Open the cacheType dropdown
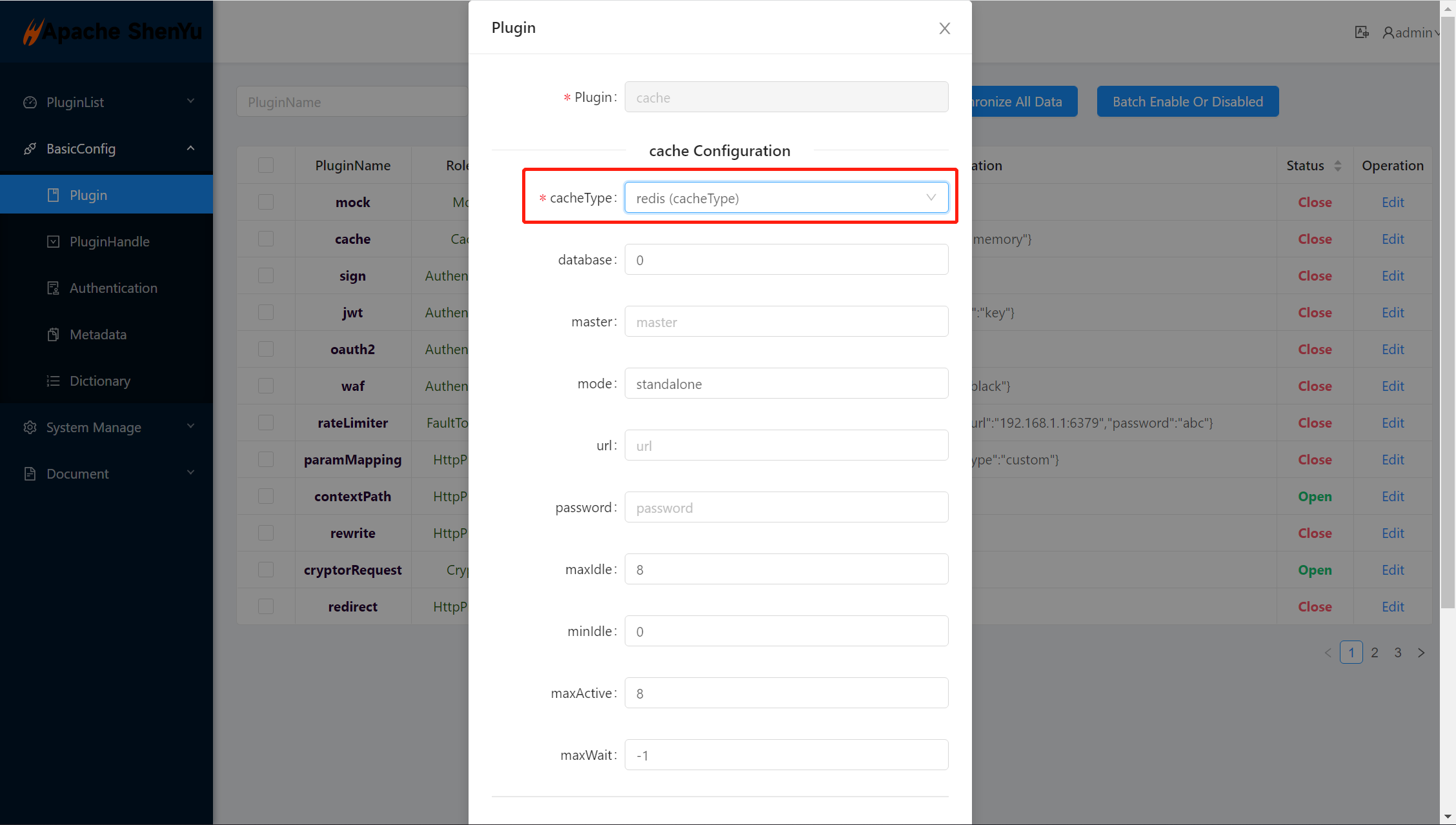Screen dimensions: 1456x825 786,198
